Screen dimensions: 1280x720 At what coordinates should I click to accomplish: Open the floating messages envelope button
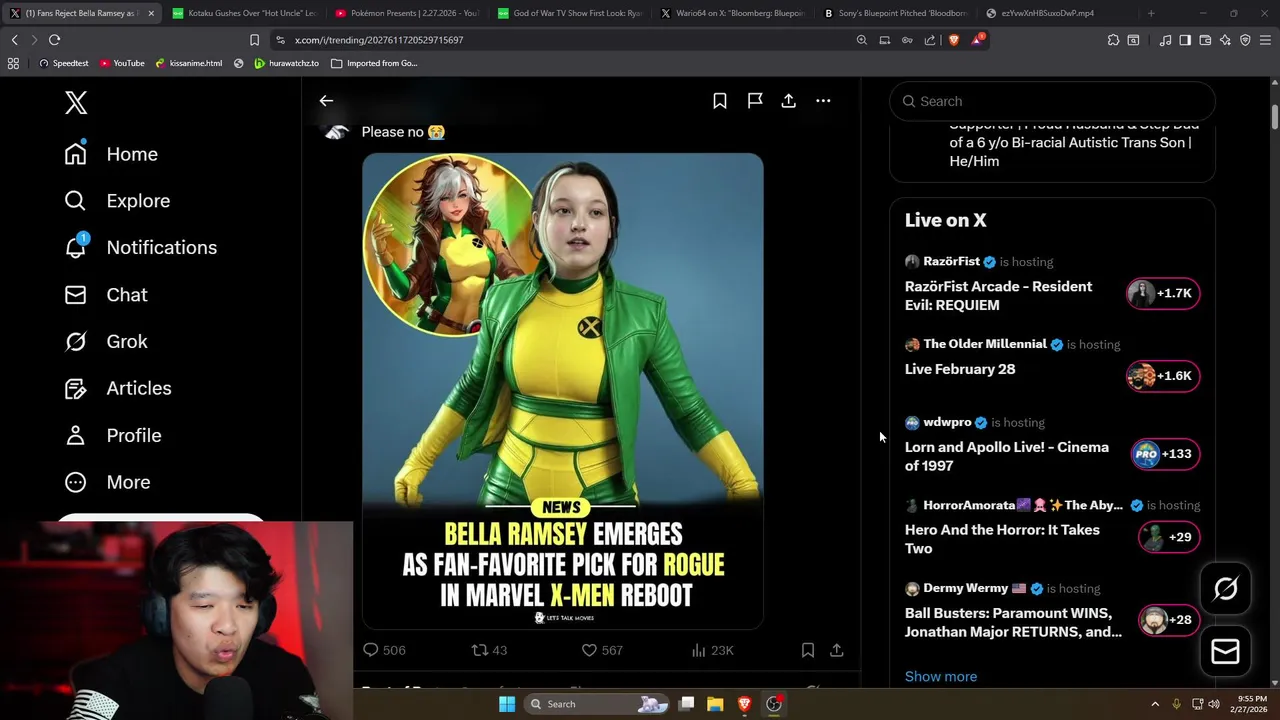click(x=1225, y=651)
